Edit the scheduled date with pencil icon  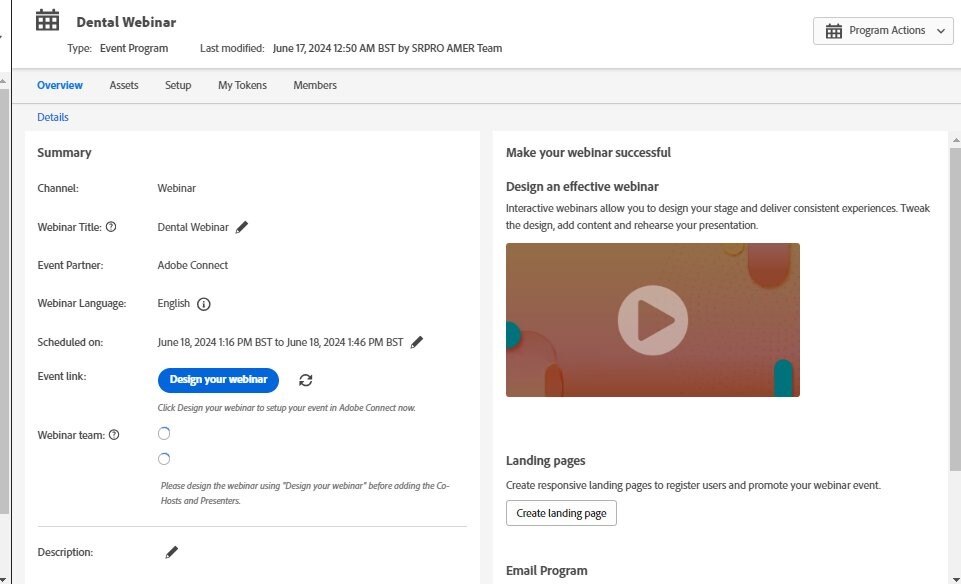pyautogui.click(x=417, y=343)
